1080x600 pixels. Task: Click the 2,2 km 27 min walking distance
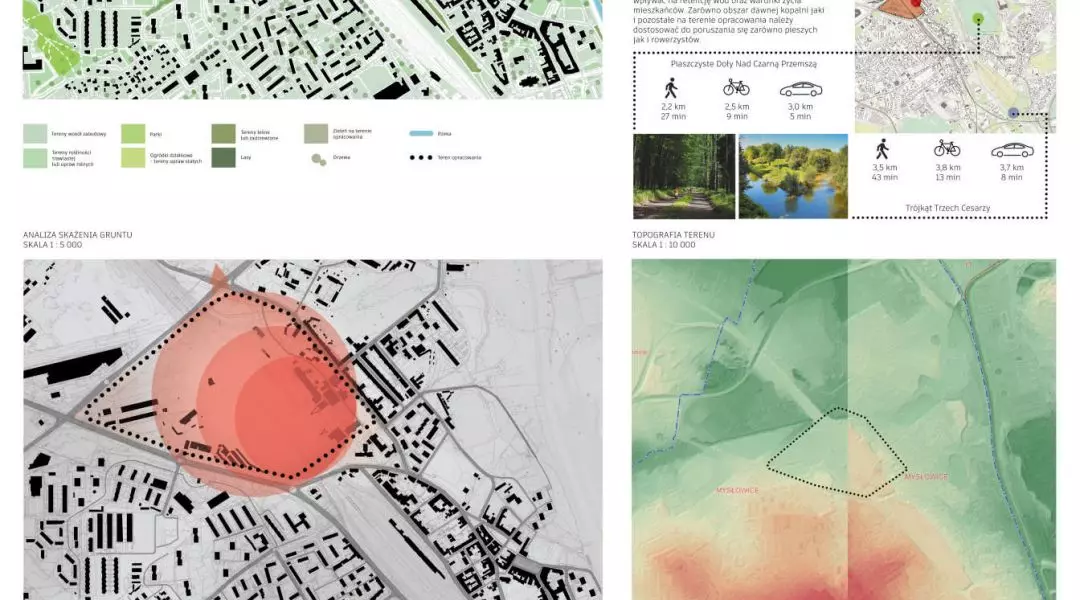(x=673, y=112)
